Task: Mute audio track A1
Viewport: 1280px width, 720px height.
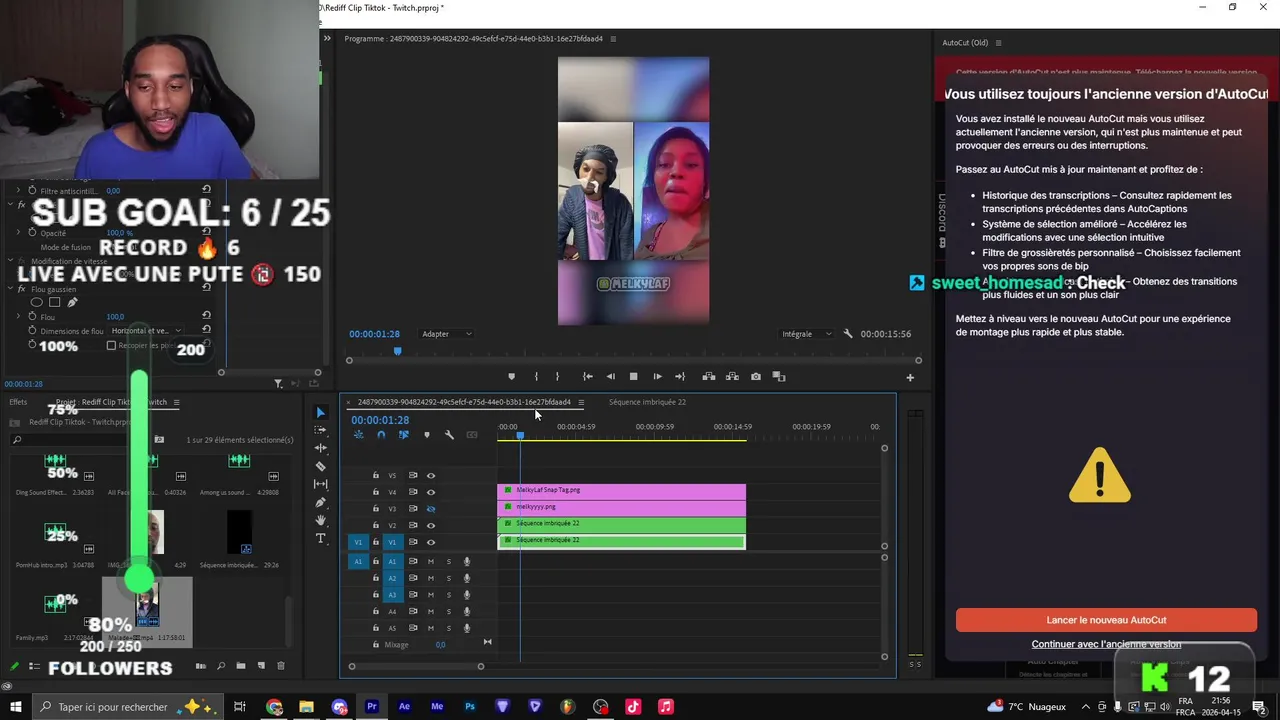Action: (x=431, y=562)
